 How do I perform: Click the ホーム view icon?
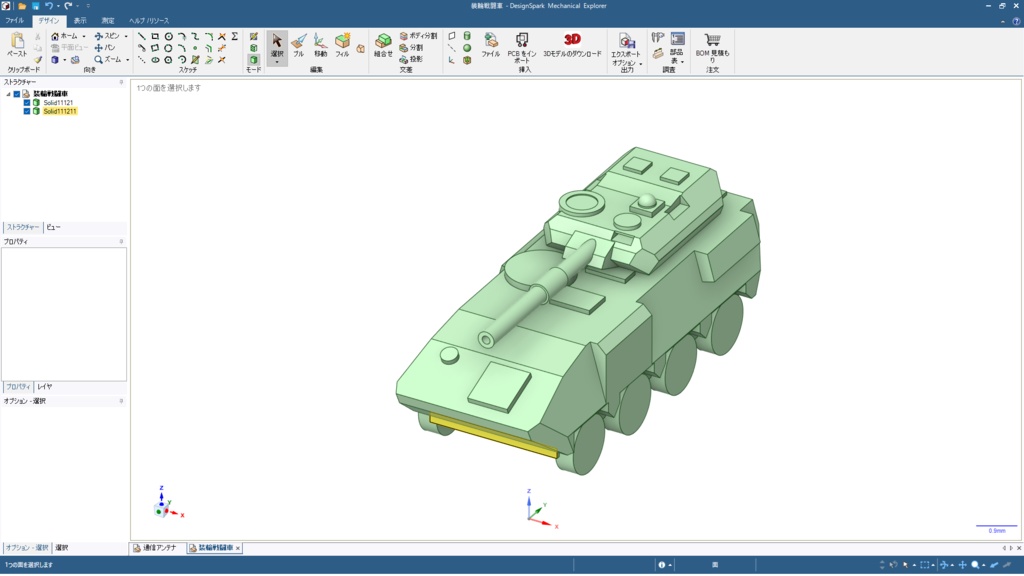click(55, 37)
